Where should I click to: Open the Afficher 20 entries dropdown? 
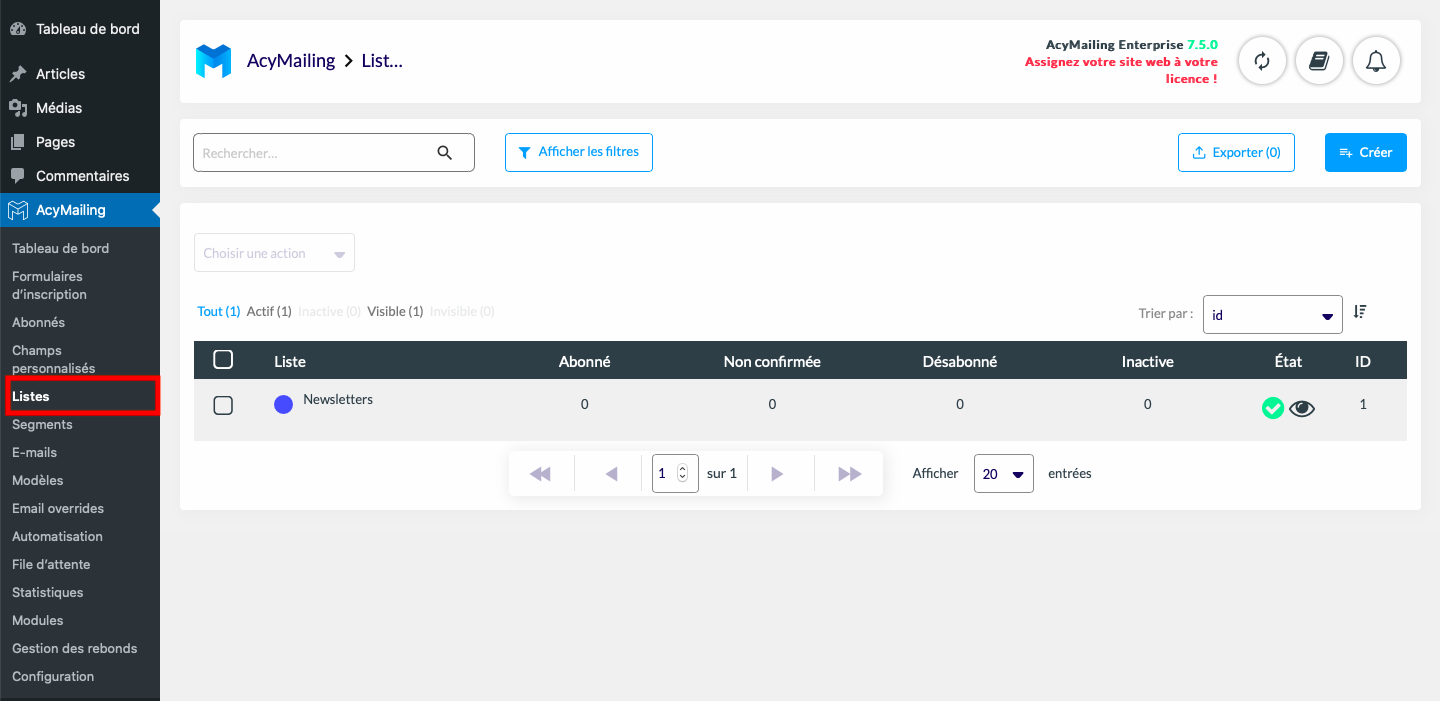[1003, 474]
